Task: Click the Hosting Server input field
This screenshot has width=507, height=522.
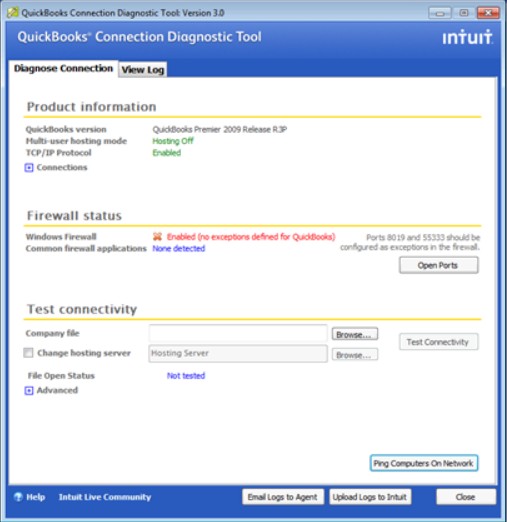Action: click(238, 353)
